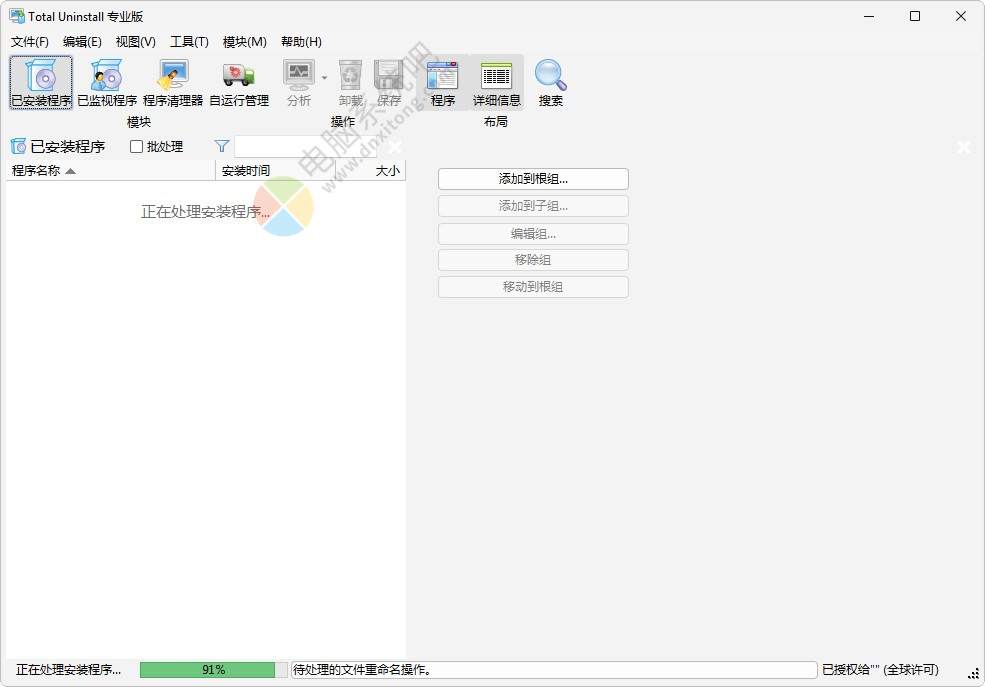Expand the 分析 dropdown arrow
Screen dimensions: 985x687
tap(324, 77)
